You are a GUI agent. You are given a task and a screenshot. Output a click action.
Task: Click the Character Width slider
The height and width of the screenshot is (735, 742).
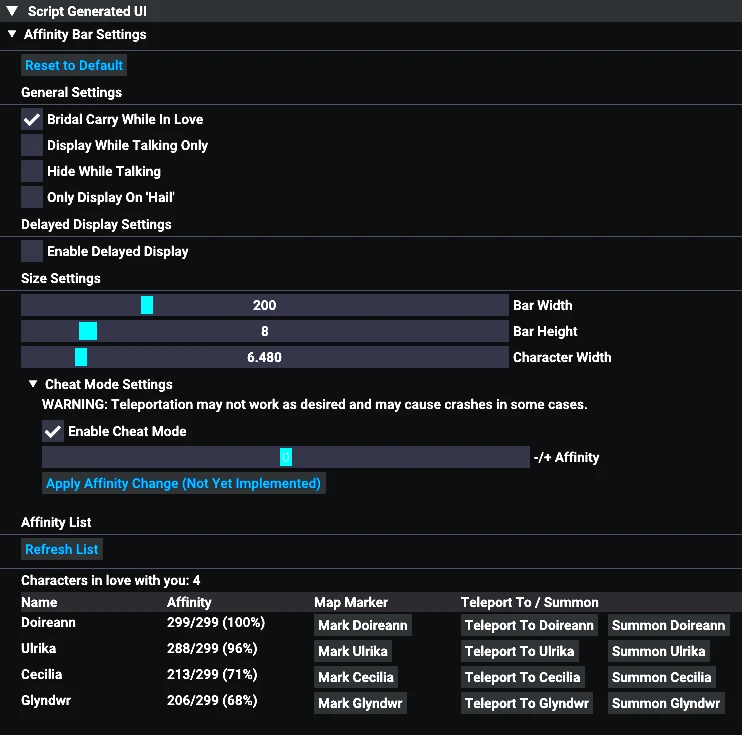click(x=265, y=357)
